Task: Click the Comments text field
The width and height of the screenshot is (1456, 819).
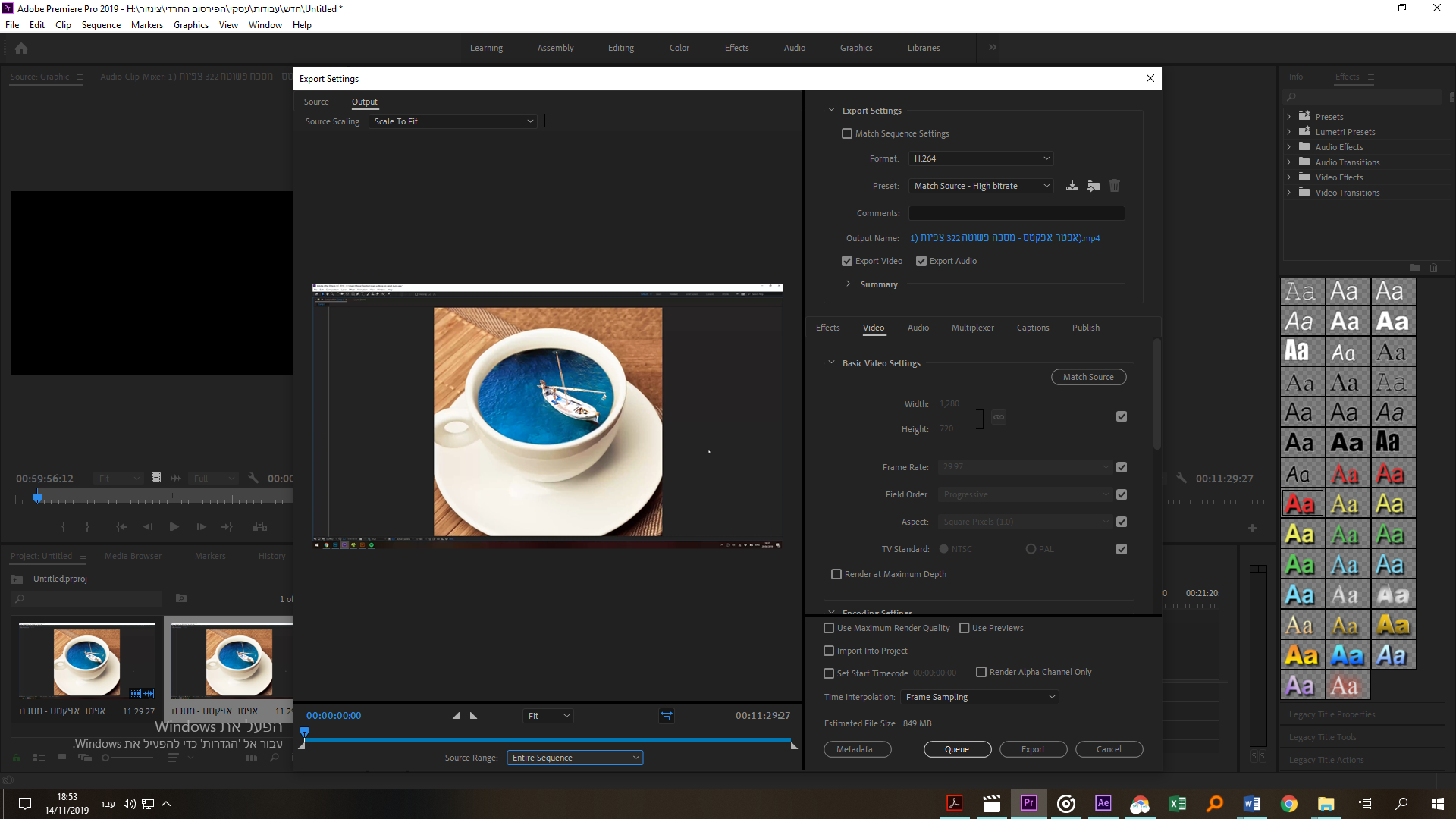Action: [x=1016, y=213]
